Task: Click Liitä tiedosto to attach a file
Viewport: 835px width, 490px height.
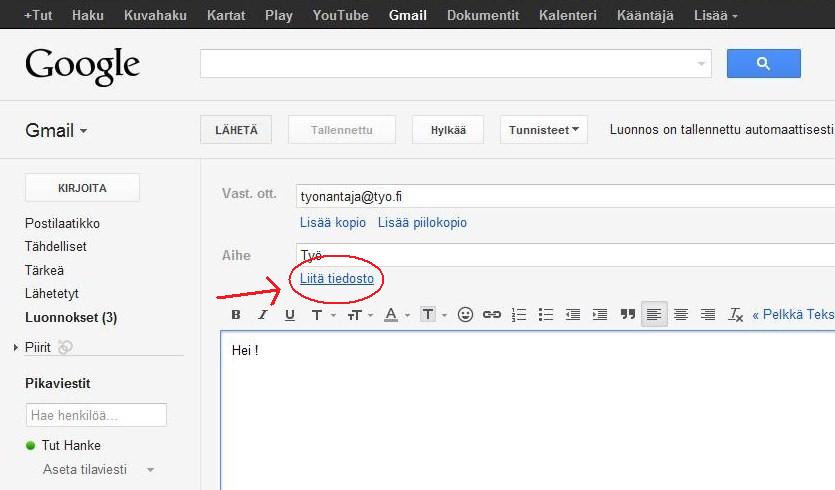Action: pyautogui.click(x=337, y=279)
